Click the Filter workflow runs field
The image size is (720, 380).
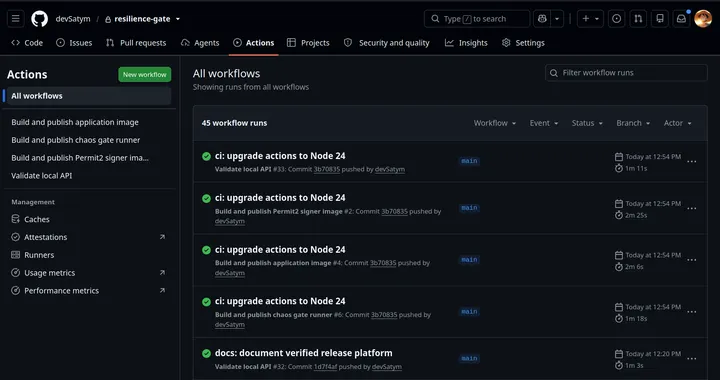pos(626,73)
